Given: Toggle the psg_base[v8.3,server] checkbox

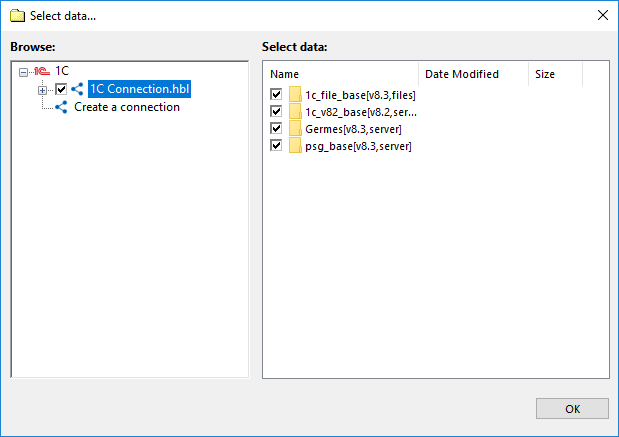Looking at the screenshot, I should click(276, 145).
